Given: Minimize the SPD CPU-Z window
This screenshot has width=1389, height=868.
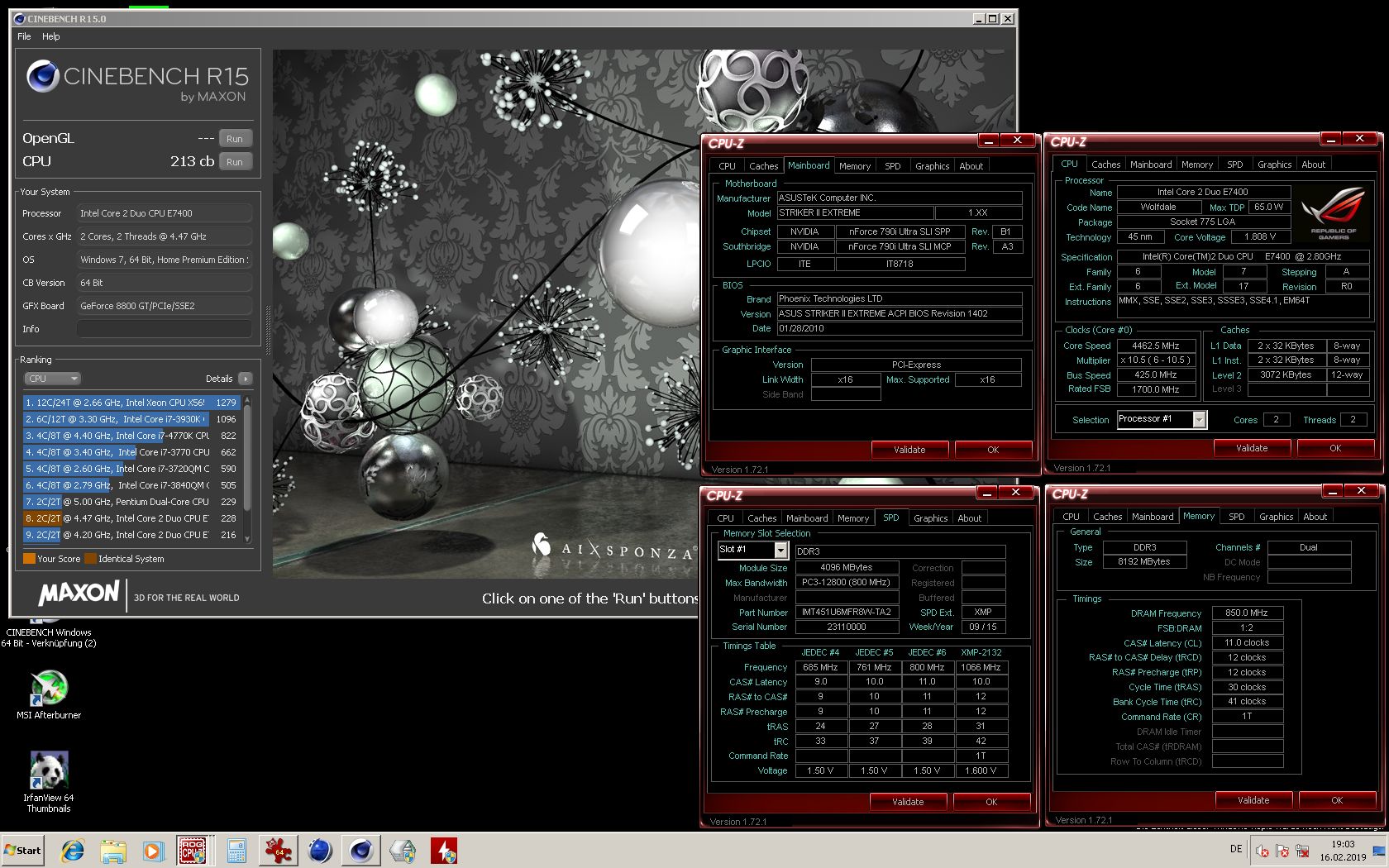Looking at the screenshot, I should point(986,493).
